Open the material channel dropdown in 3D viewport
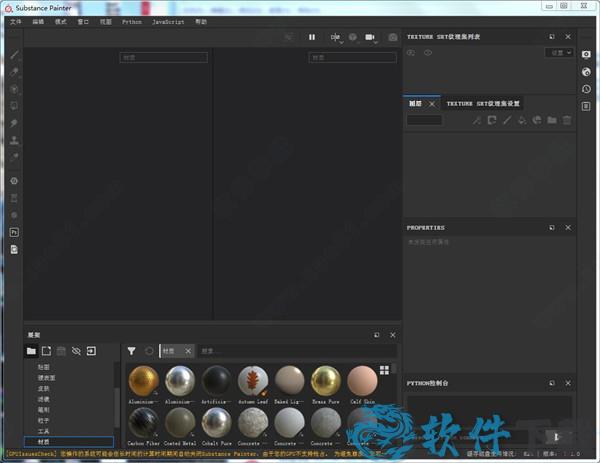This screenshot has height=463, width=600. 164,58
